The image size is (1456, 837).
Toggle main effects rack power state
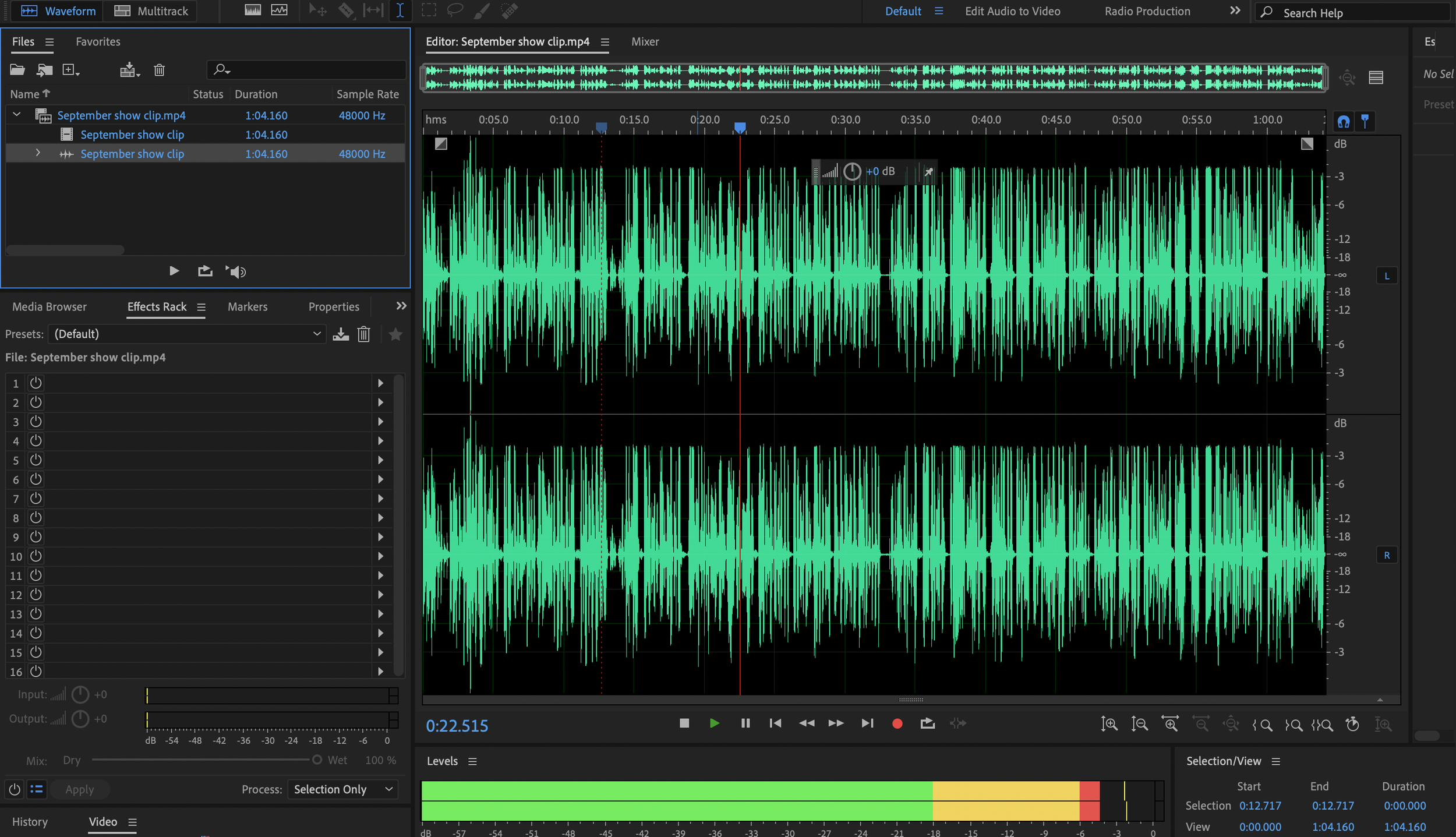point(15,790)
